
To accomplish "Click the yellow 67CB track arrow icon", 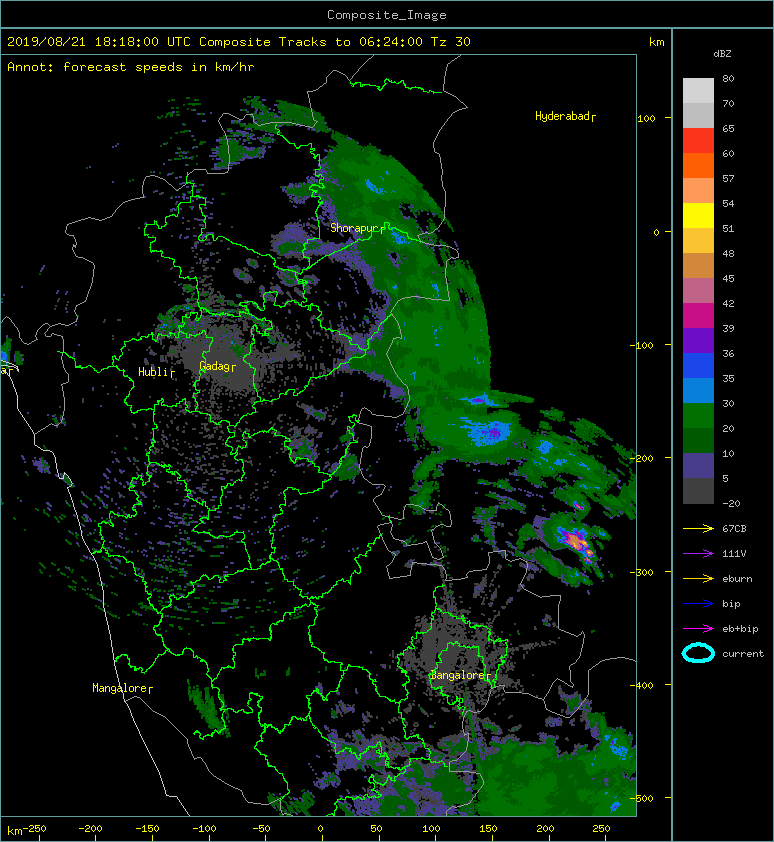I will coord(698,528).
